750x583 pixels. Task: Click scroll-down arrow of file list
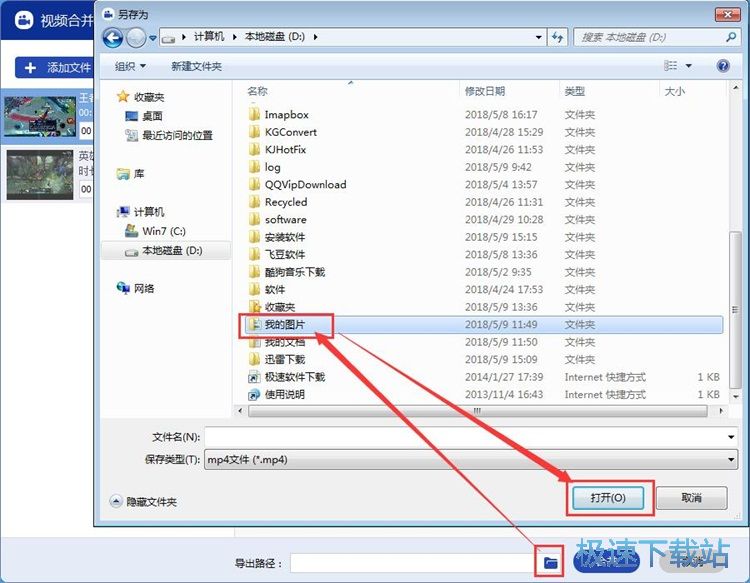pos(735,396)
